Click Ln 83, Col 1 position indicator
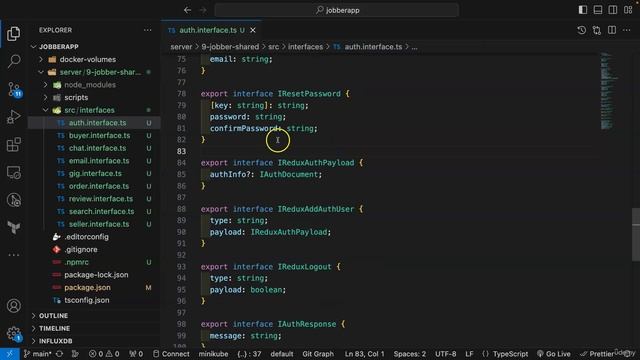Viewport: 640px width, 360px height. [x=364, y=354]
